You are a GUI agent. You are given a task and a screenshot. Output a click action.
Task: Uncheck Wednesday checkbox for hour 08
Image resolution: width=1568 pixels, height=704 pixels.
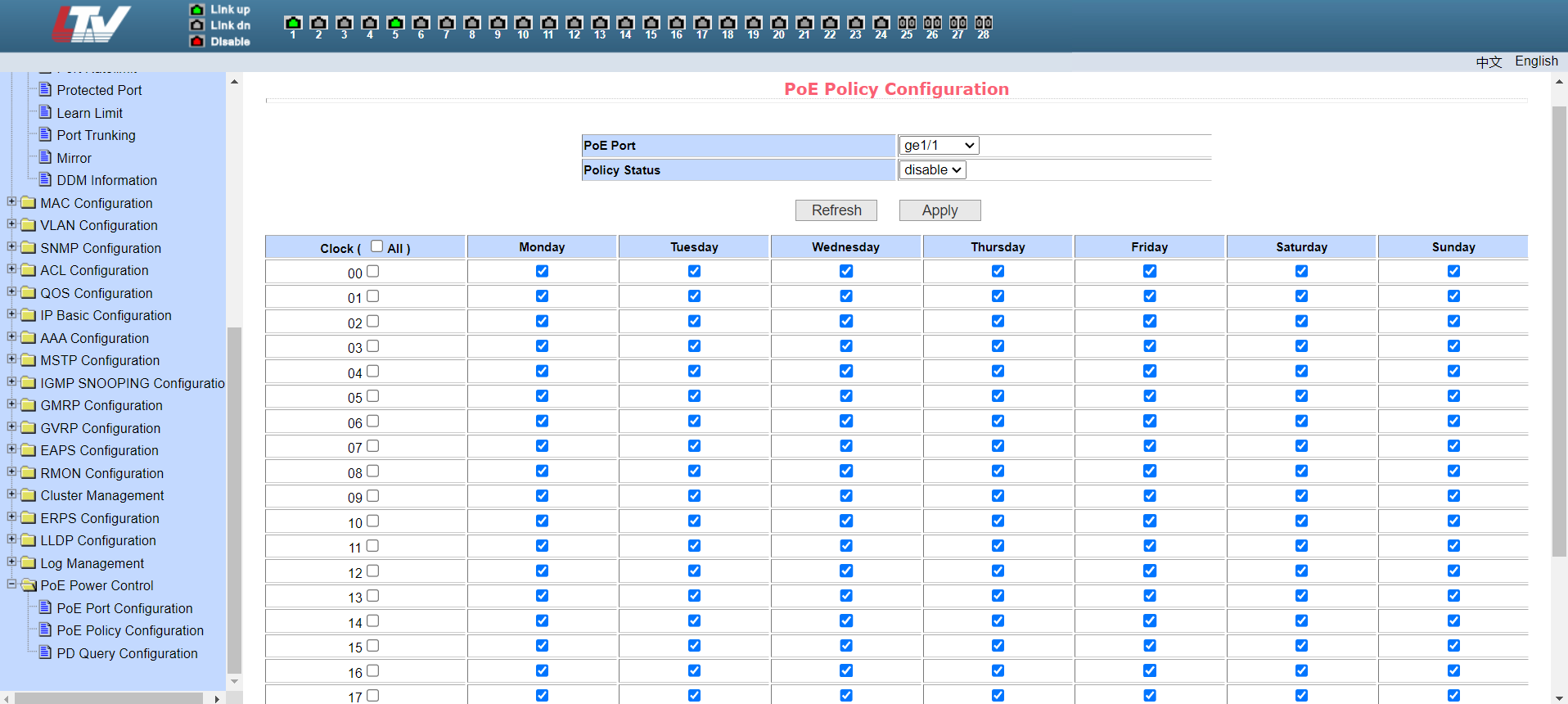point(846,471)
